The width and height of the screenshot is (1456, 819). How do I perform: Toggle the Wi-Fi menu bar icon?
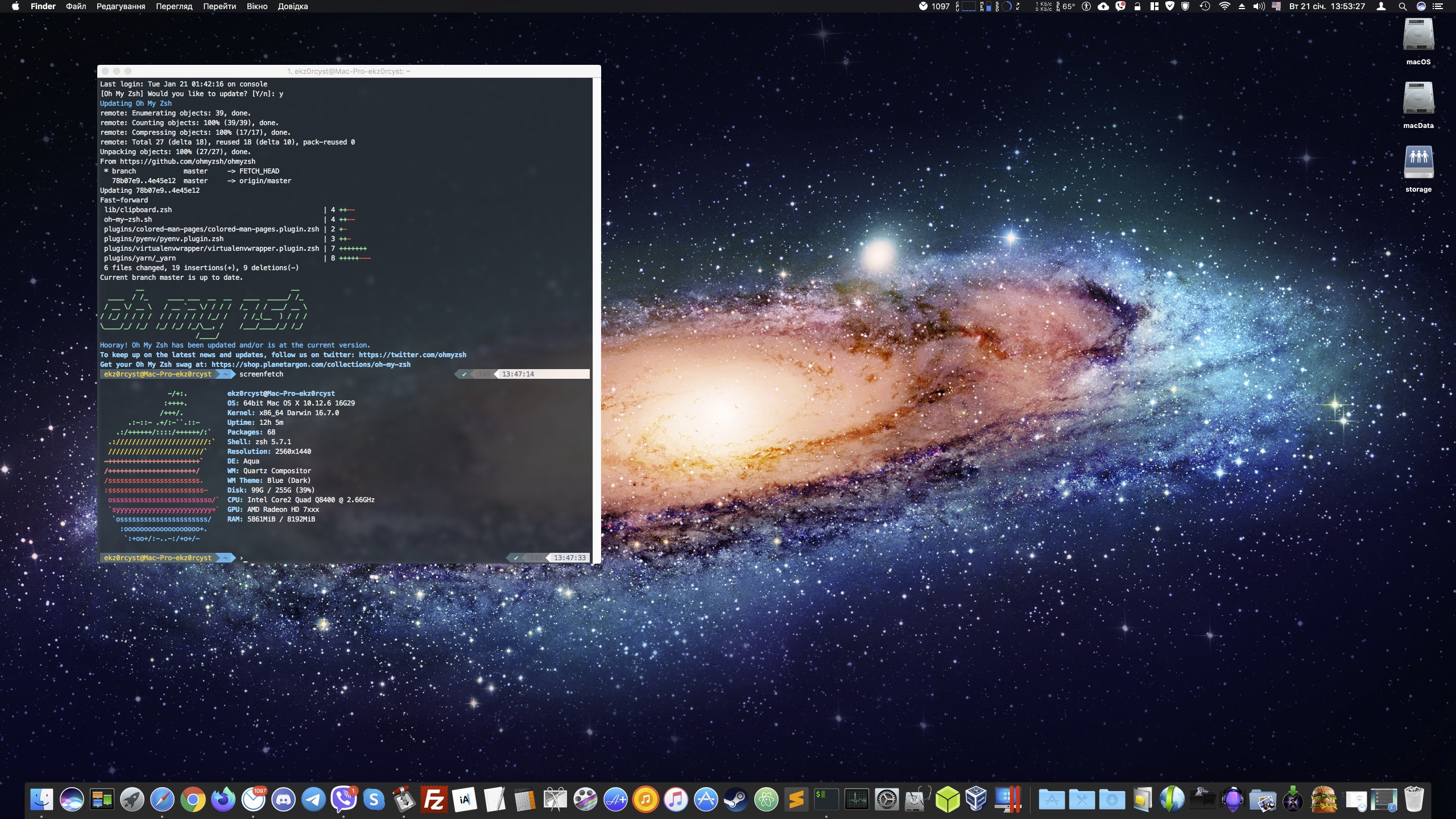click(1225, 6)
